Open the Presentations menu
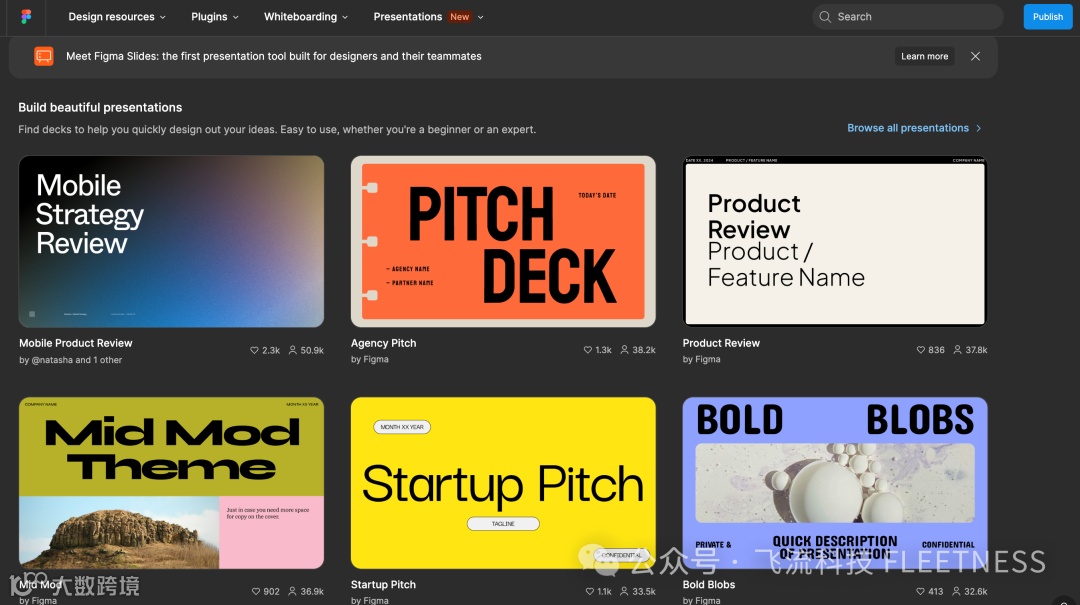1080x605 pixels. (x=428, y=17)
